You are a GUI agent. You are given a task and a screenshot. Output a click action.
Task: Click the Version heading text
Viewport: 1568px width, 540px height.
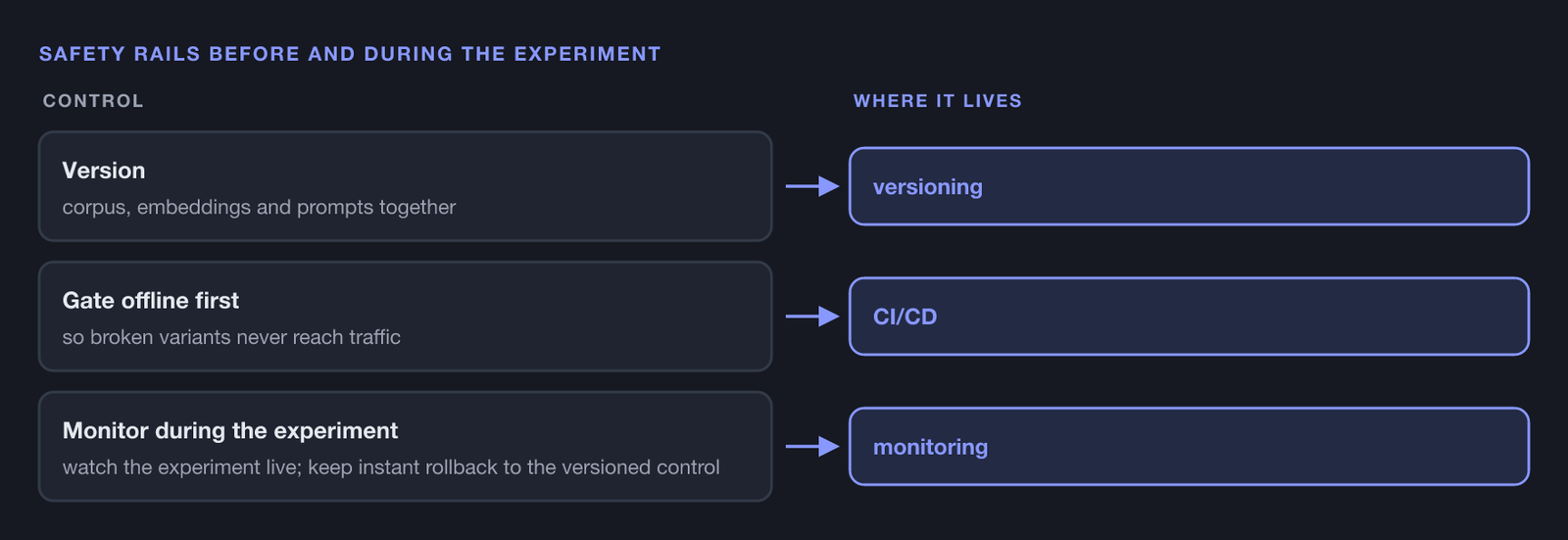104,171
